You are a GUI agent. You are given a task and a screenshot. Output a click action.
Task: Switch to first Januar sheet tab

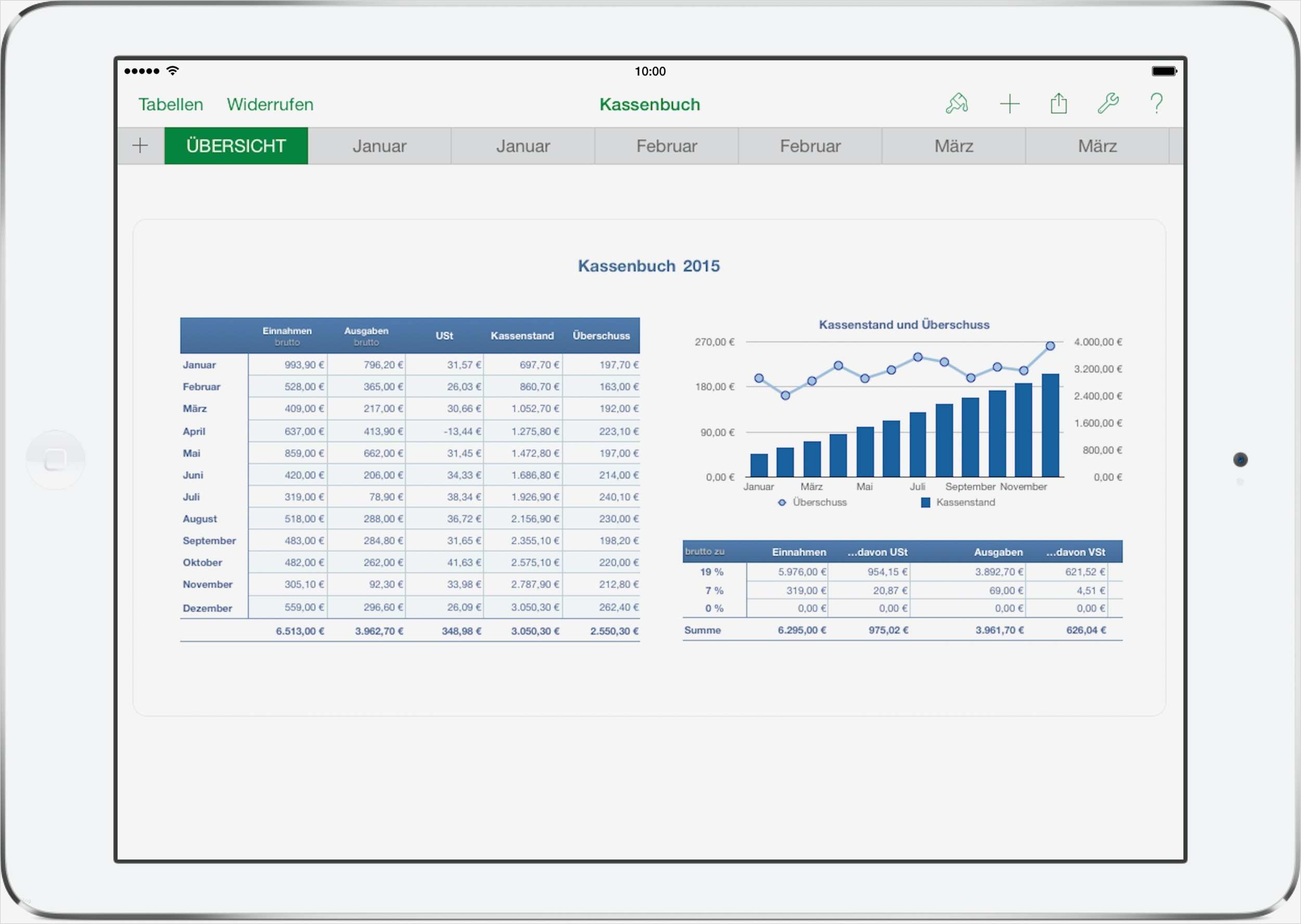[379, 146]
